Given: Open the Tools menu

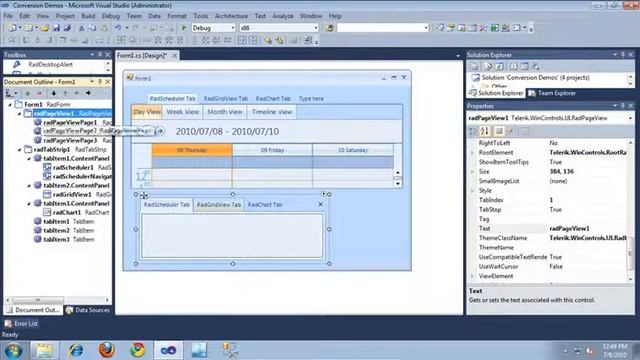Looking at the screenshot, I should click(201, 16).
